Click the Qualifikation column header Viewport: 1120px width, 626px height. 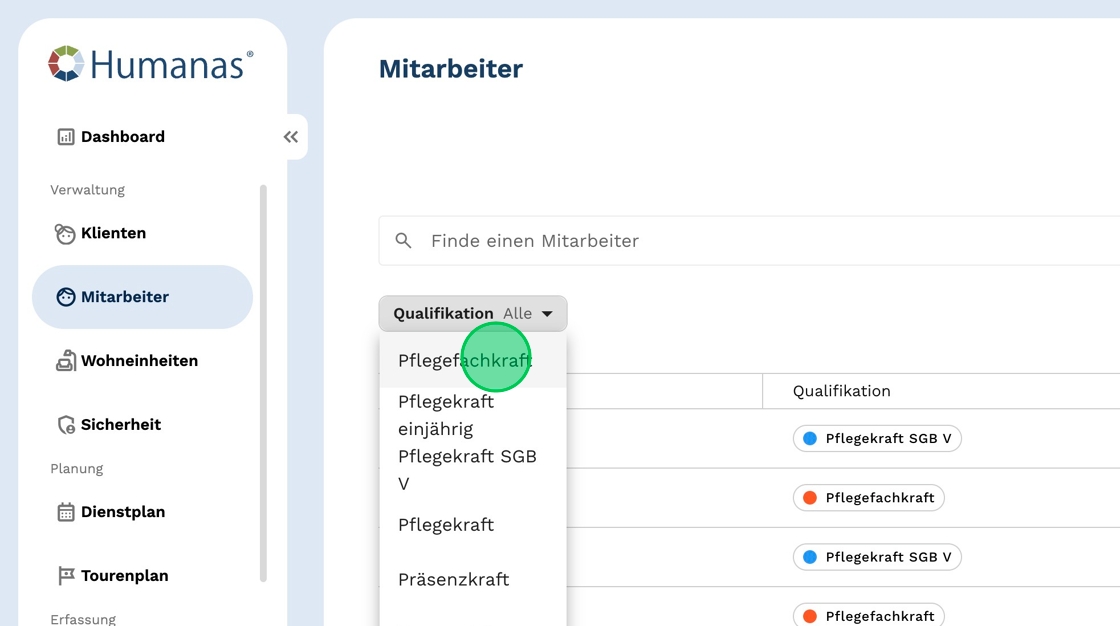(x=841, y=391)
